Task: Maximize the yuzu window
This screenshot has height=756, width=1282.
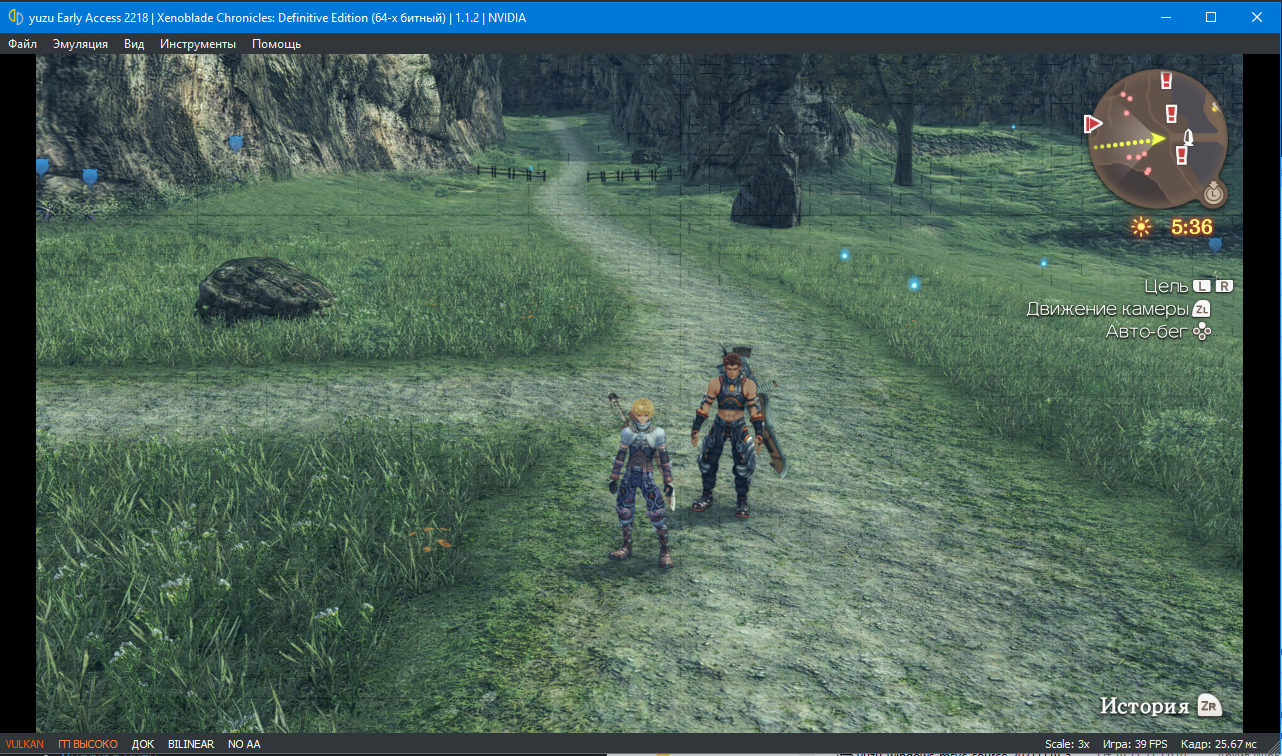Action: [x=1210, y=17]
